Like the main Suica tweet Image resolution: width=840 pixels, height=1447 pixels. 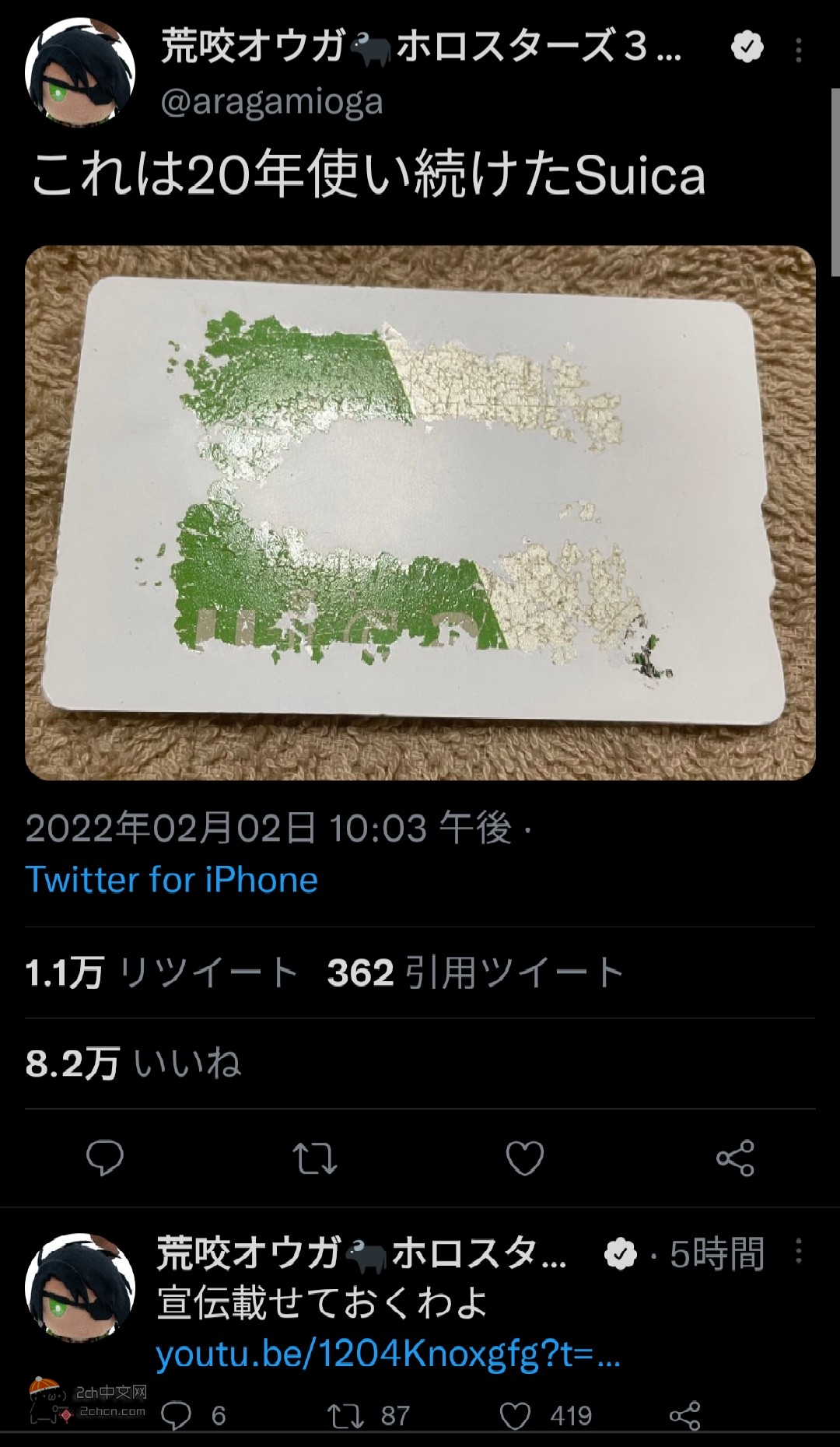coord(525,1158)
